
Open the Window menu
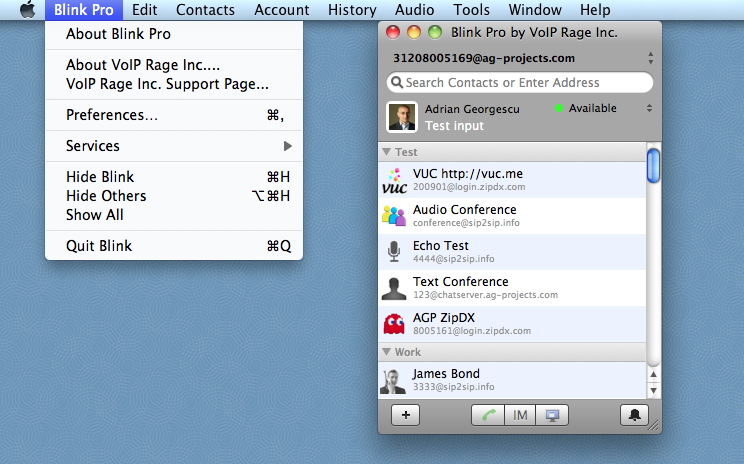535,9
